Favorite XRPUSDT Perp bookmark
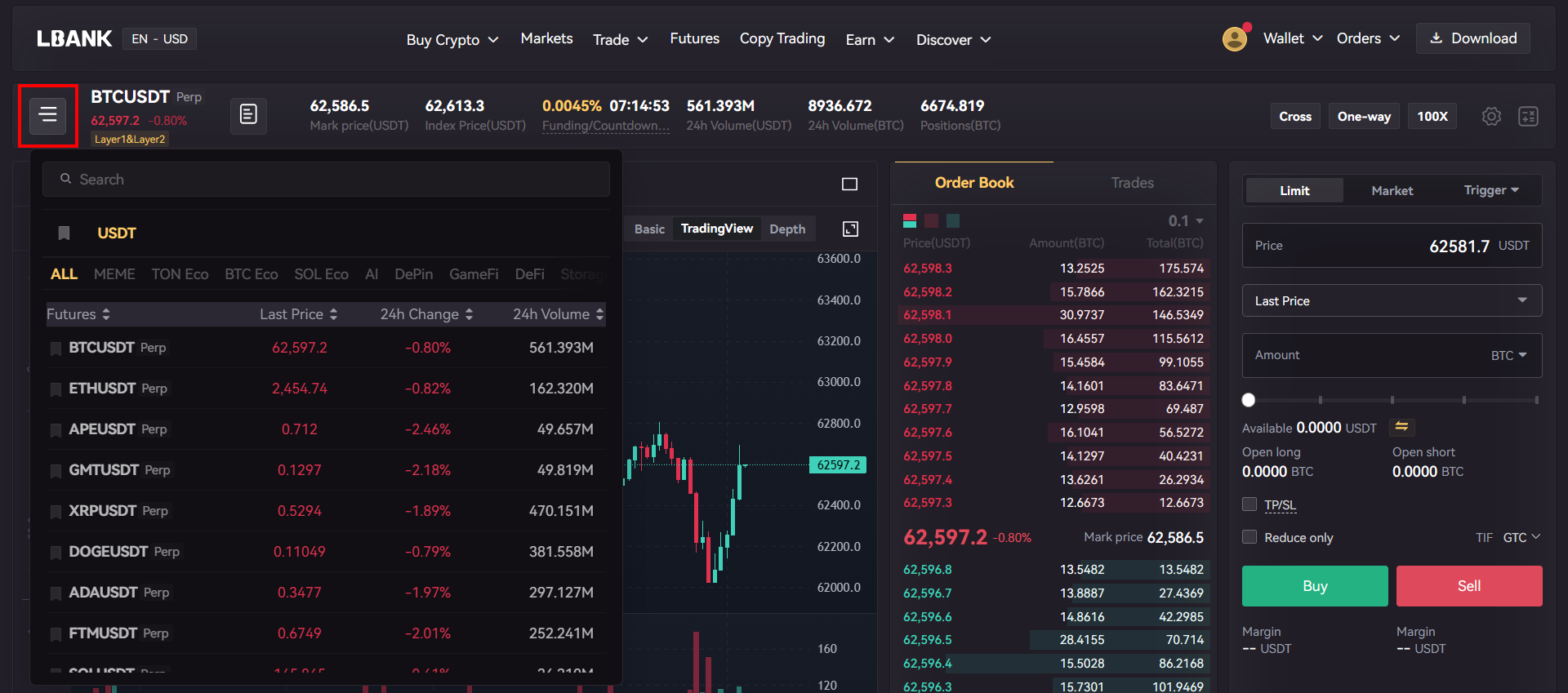 point(56,512)
